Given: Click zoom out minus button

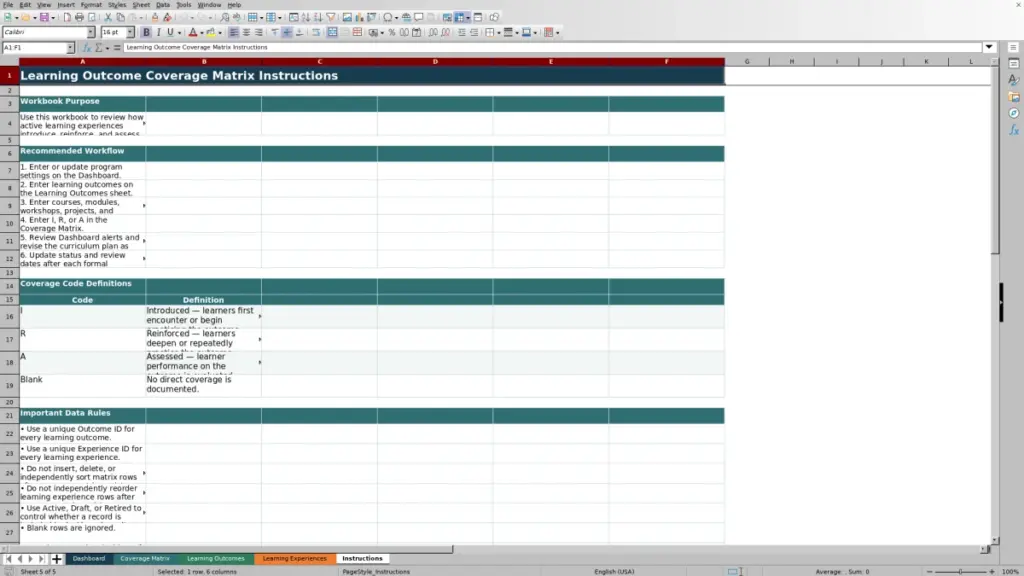Looking at the screenshot, I should (x=929, y=572).
